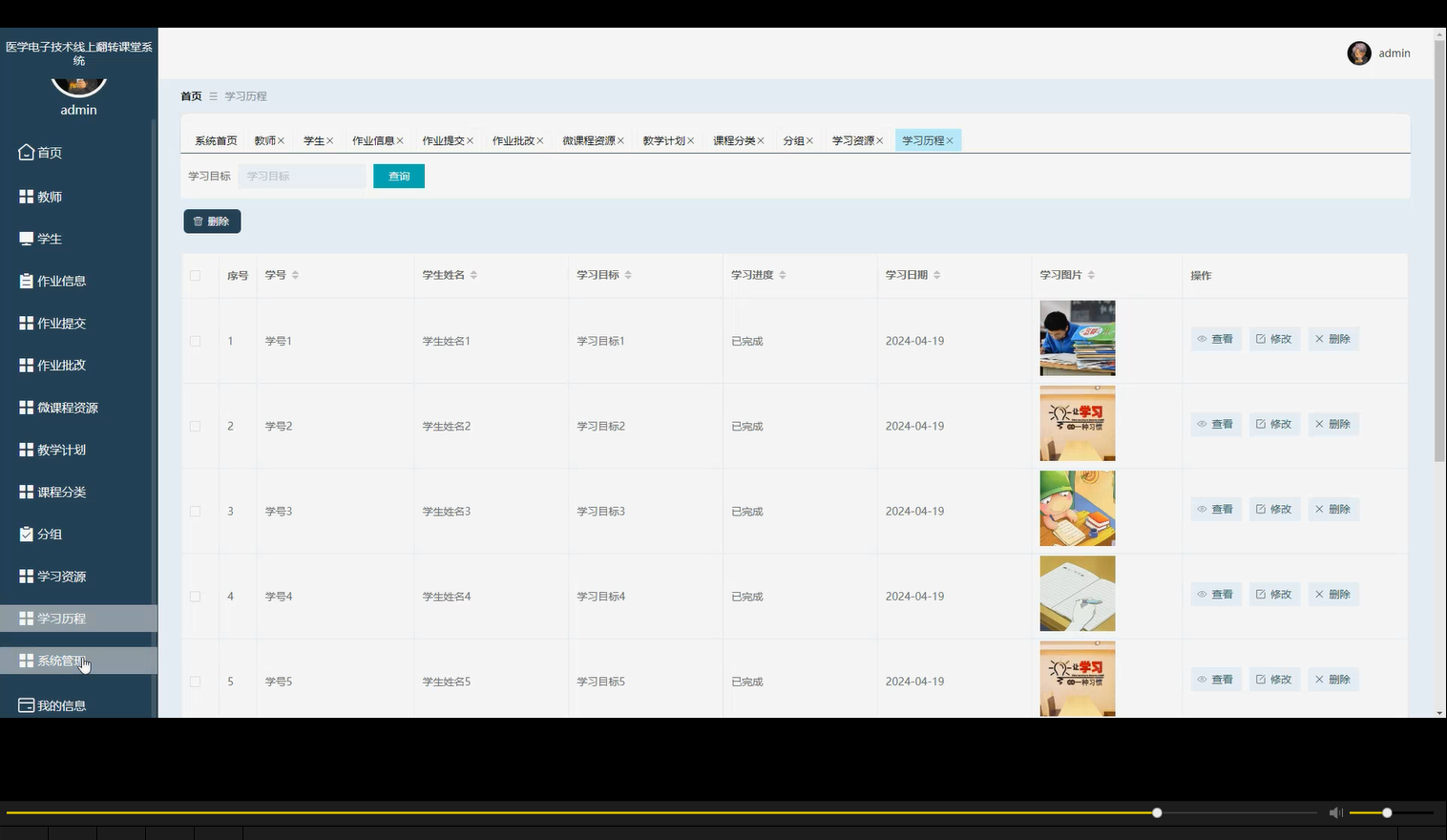Image resolution: width=1447 pixels, height=840 pixels.
Task: Sort the table by 学号 column
Action: (295, 275)
